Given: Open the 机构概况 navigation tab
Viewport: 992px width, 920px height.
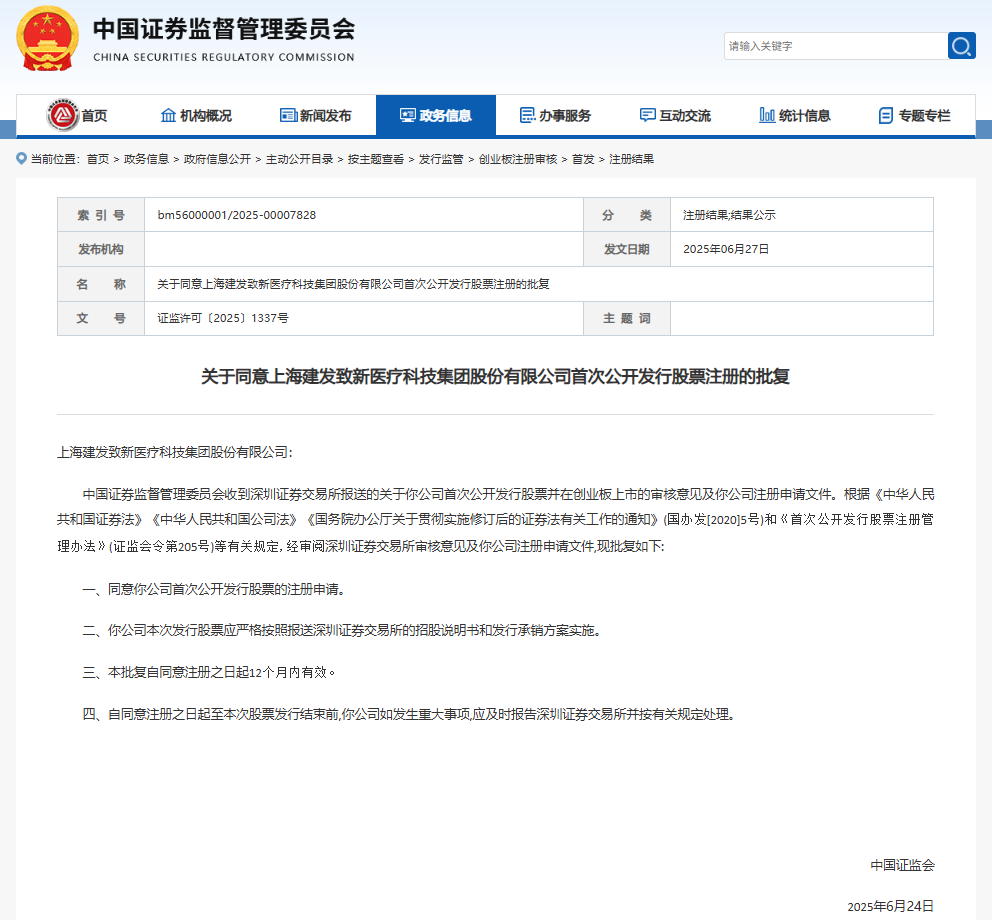Looking at the screenshot, I should point(196,115).
